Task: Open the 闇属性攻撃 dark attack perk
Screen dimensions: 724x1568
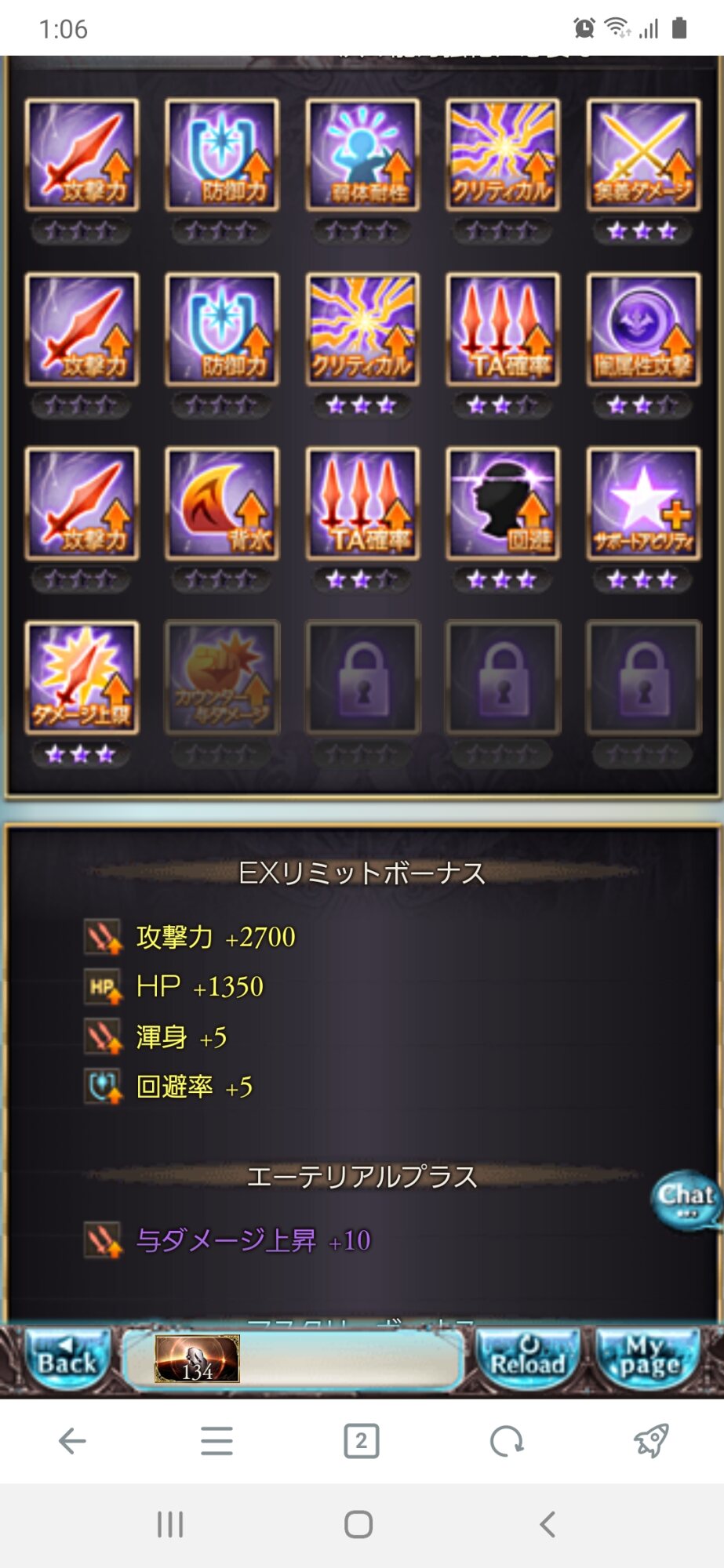Action: pyautogui.click(x=643, y=329)
